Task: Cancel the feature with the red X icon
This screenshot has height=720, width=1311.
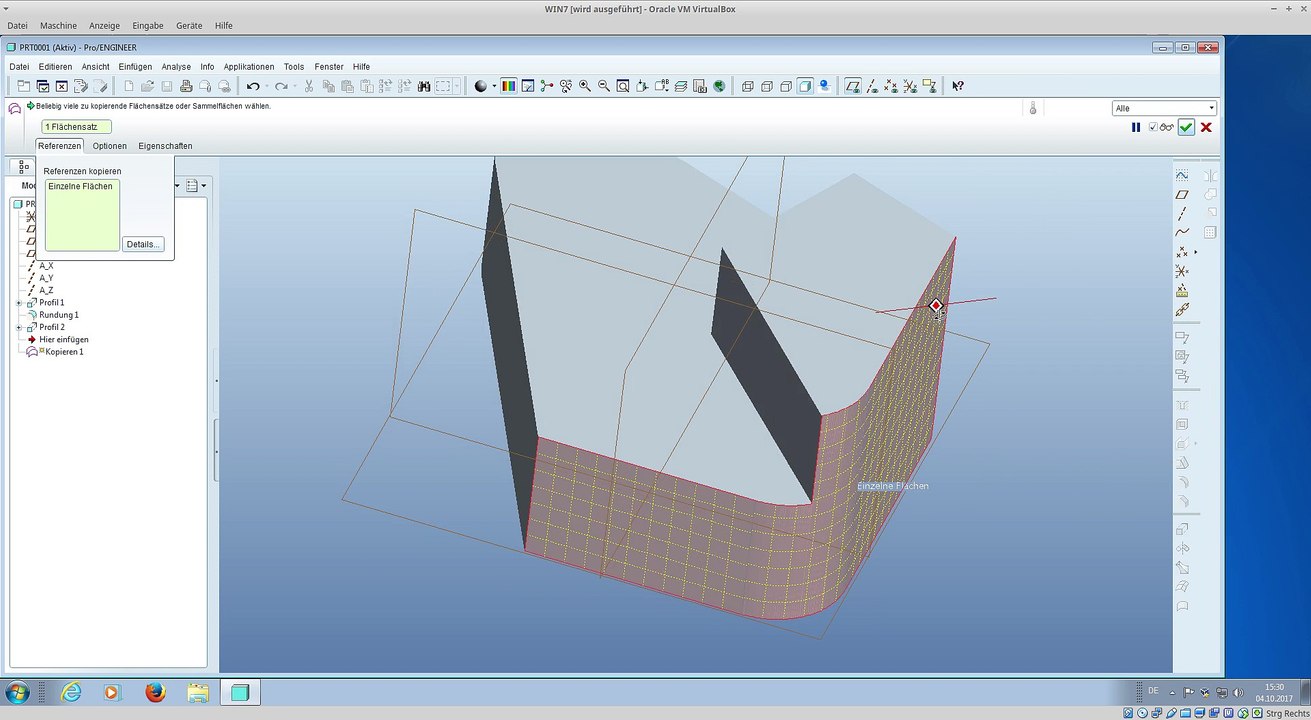Action: click(1206, 127)
